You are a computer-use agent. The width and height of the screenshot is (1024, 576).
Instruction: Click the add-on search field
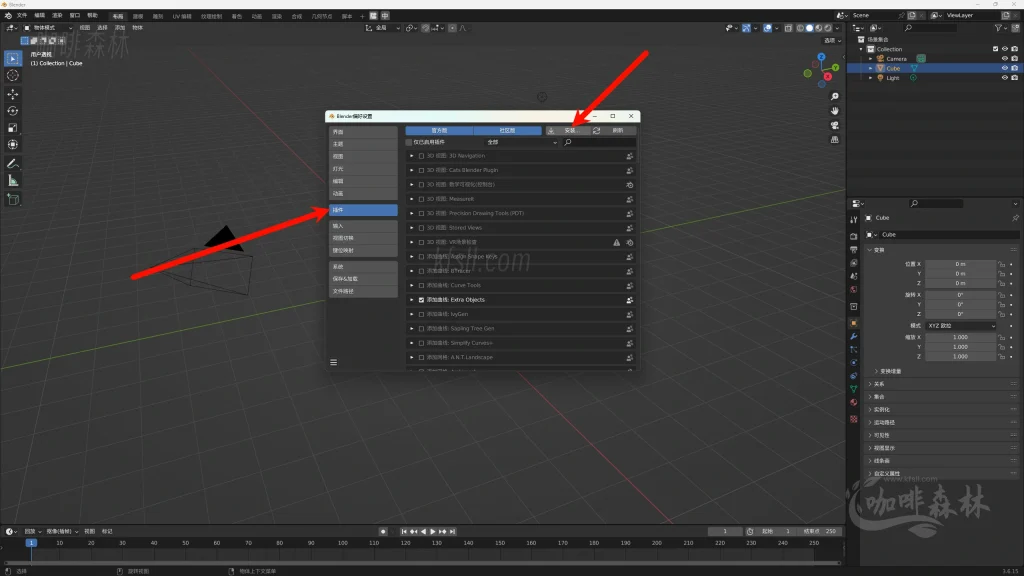click(x=598, y=143)
